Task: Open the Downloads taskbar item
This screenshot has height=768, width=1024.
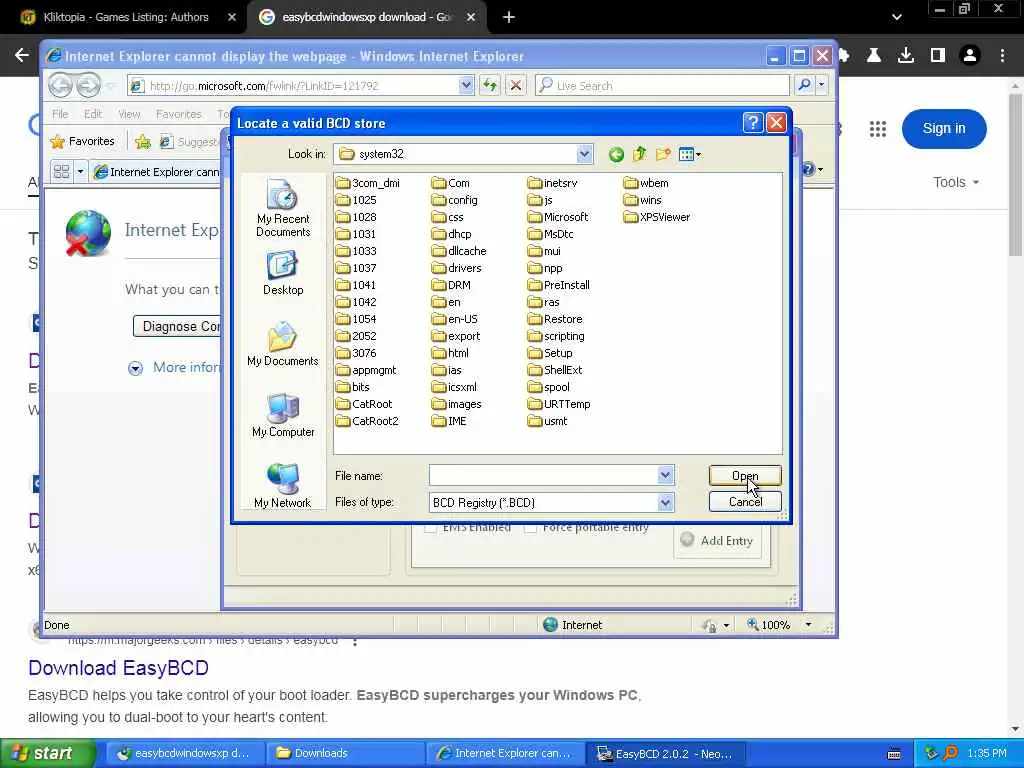Action: coord(345,754)
